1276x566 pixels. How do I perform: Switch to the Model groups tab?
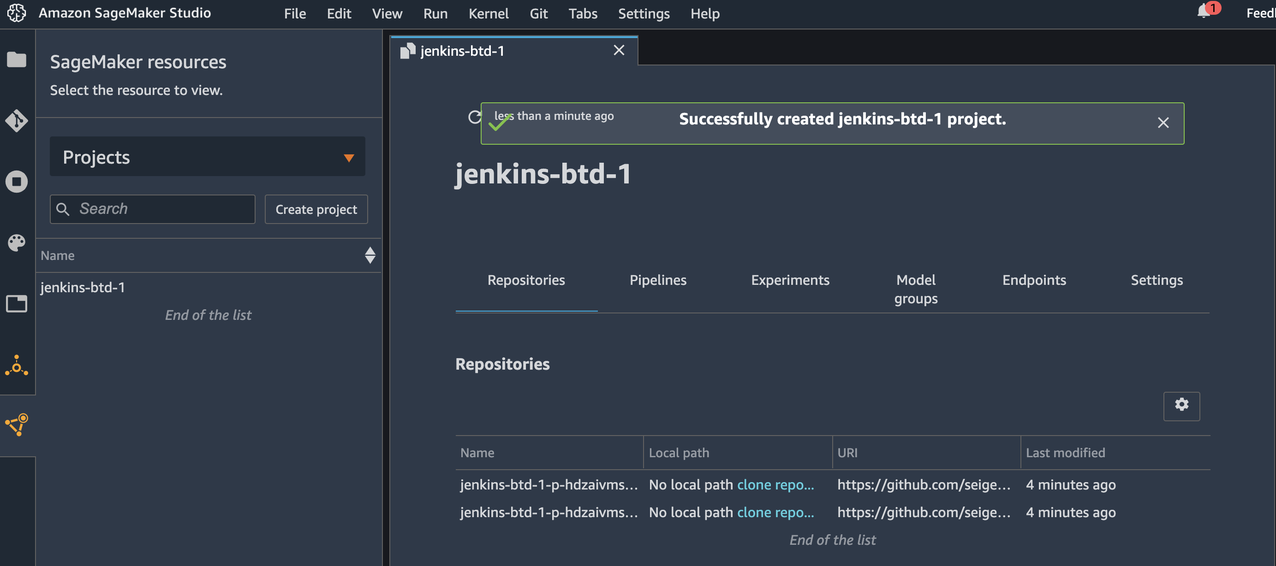[916, 289]
